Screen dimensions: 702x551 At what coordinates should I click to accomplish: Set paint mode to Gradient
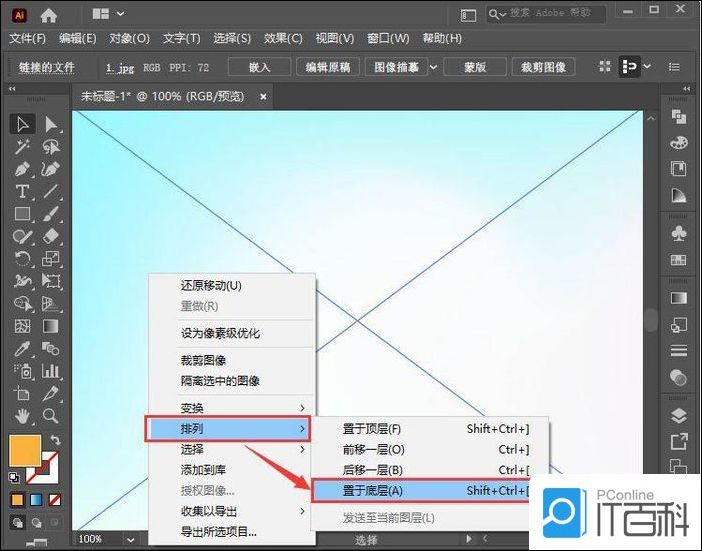(36, 500)
